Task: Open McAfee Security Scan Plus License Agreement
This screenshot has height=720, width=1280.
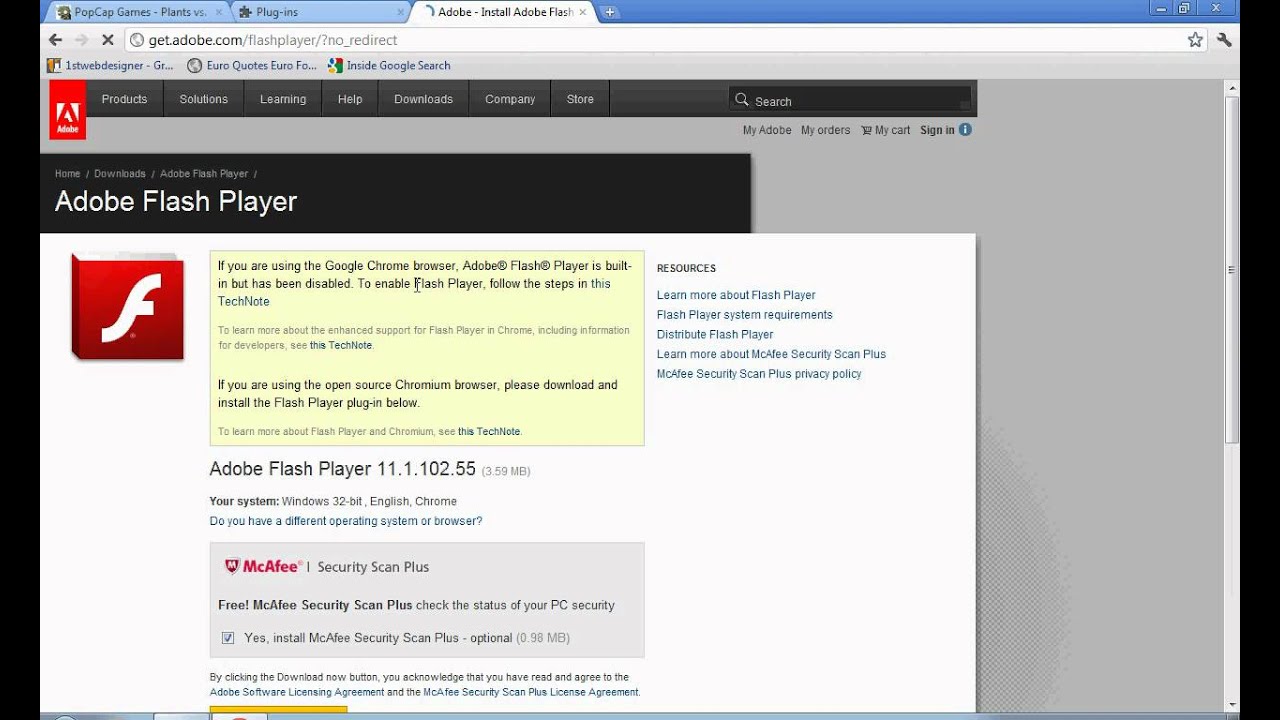Action: (x=530, y=692)
